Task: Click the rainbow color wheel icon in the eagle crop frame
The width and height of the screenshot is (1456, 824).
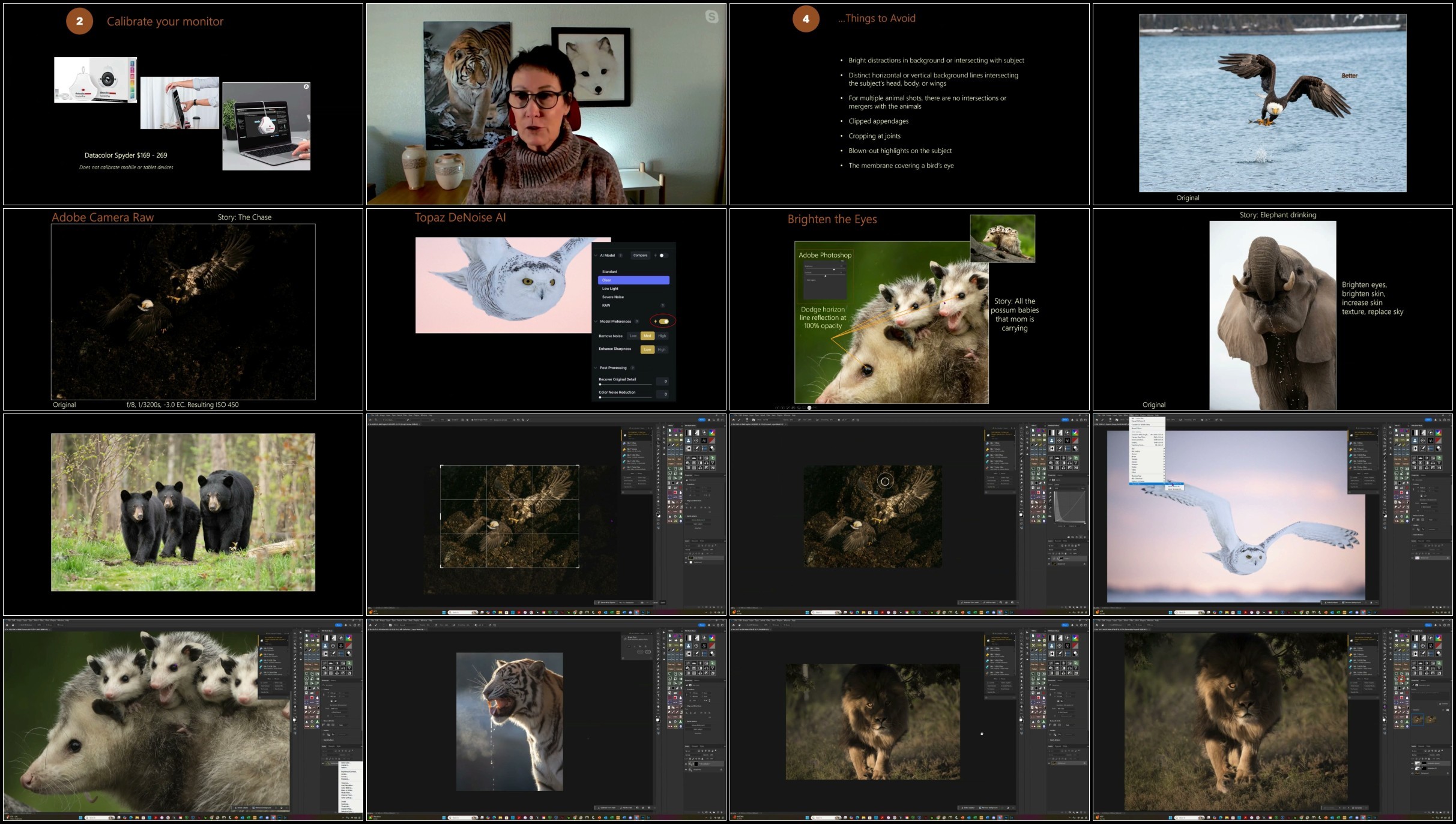Action: click(712, 433)
